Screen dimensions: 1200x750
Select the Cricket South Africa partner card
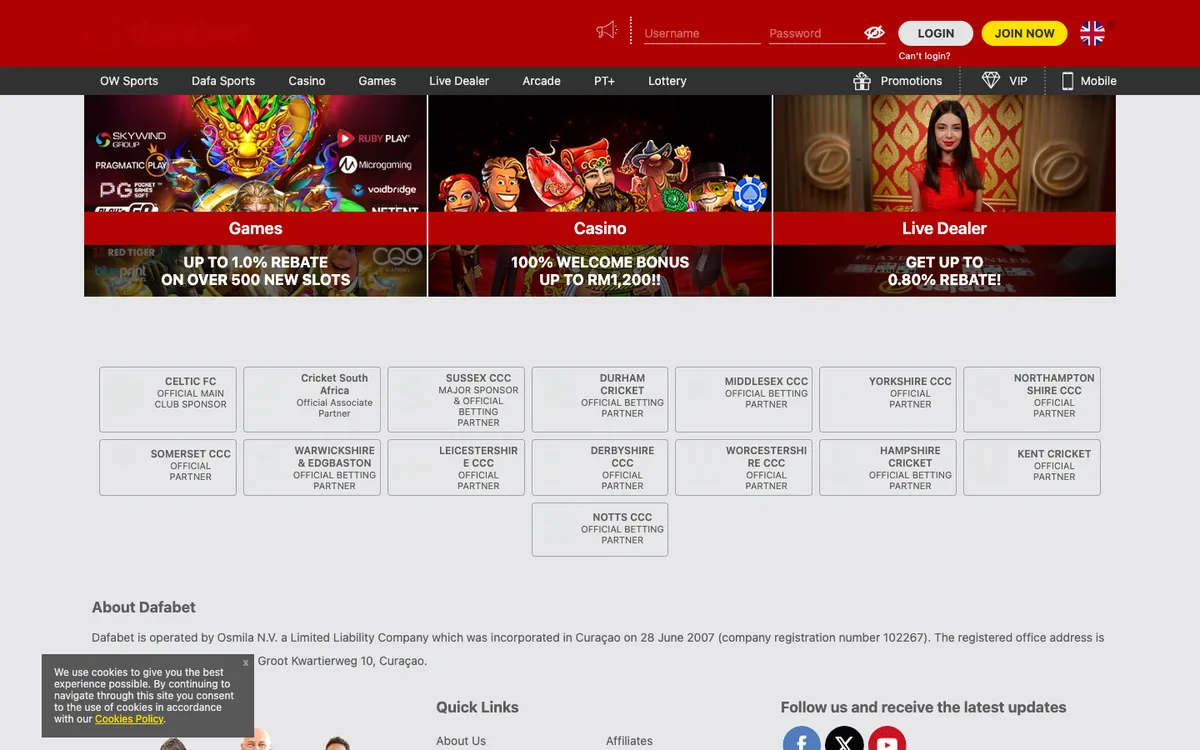pyautogui.click(x=312, y=399)
